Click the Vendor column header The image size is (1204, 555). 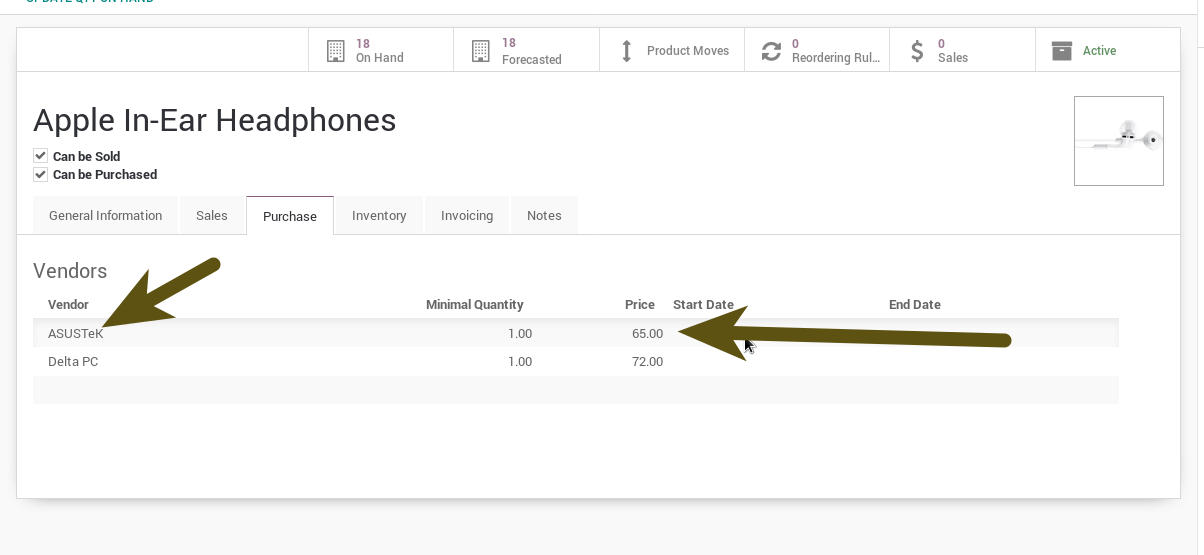click(x=69, y=305)
